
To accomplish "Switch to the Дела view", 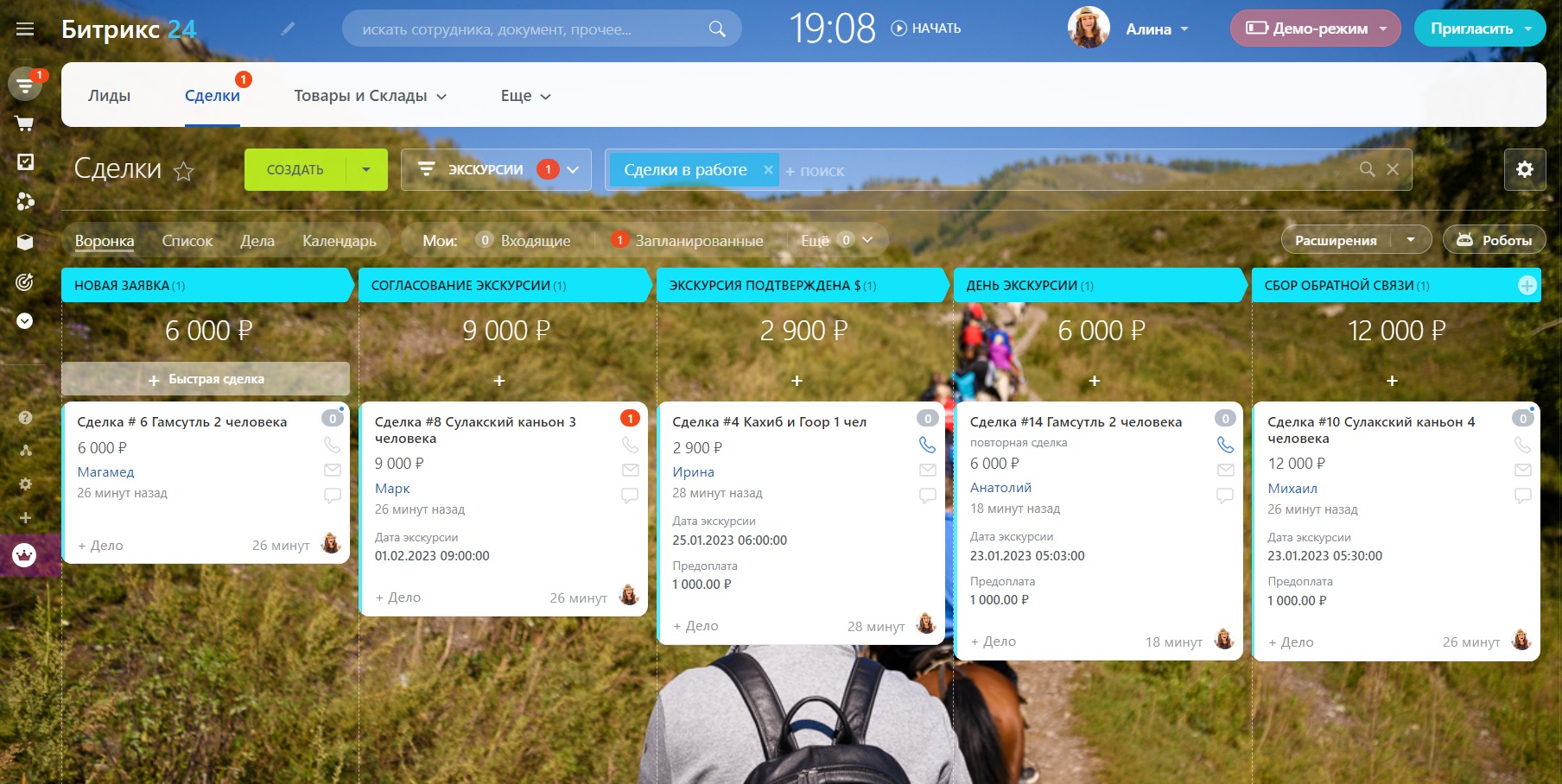I will pyautogui.click(x=257, y=241).
